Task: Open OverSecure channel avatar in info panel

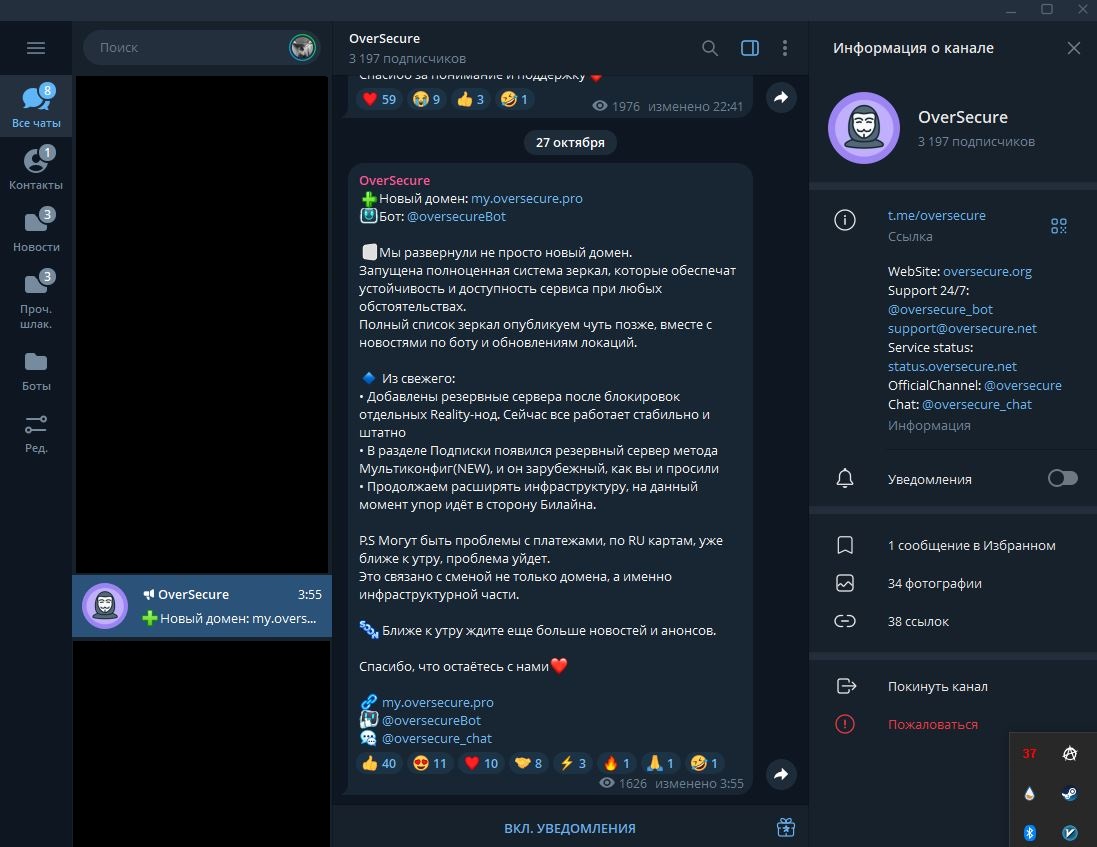Action: tap(863, 128)
